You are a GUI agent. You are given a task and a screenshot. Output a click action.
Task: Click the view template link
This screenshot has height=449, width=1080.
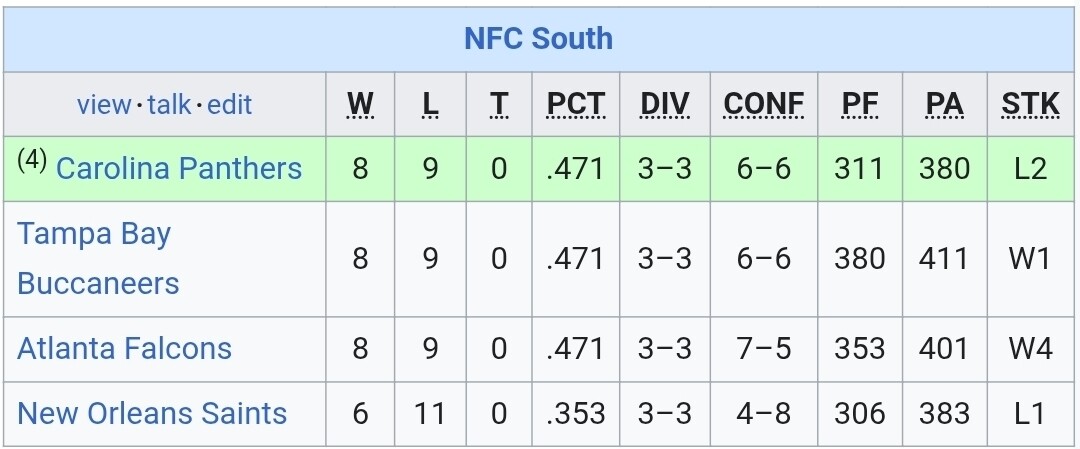pyautogui.click(x=104, y=105)
